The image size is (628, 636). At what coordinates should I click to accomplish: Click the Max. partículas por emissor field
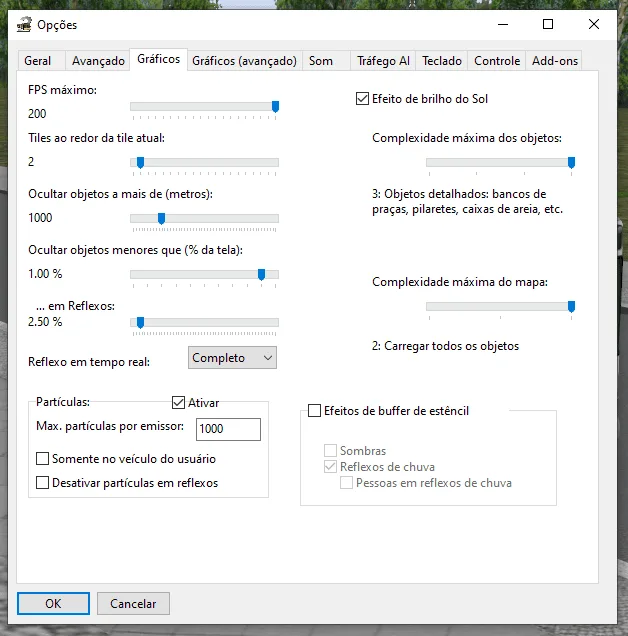pyautogui.click(x=228, y=429)
